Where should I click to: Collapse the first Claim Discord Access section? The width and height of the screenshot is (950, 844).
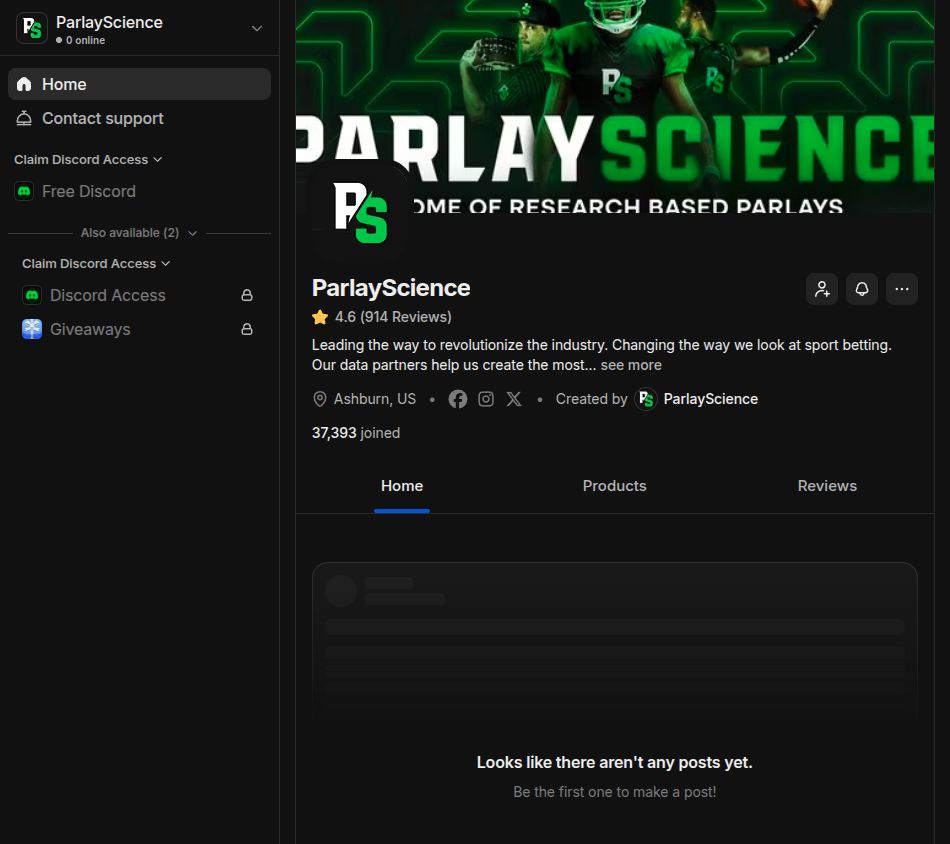[88, 159]
